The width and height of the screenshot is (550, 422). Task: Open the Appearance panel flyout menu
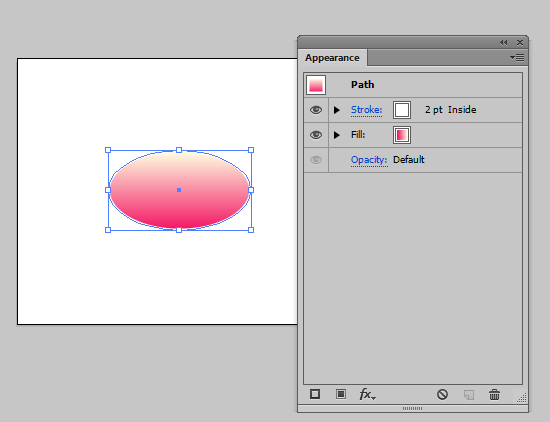[x=517, y=58]
